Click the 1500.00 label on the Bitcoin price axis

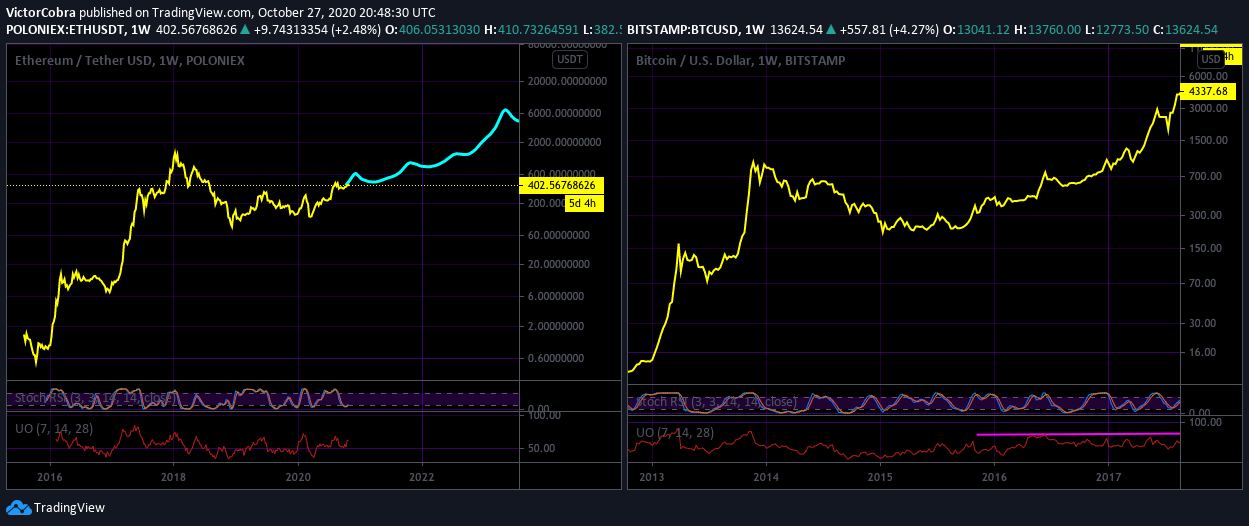1206,140
